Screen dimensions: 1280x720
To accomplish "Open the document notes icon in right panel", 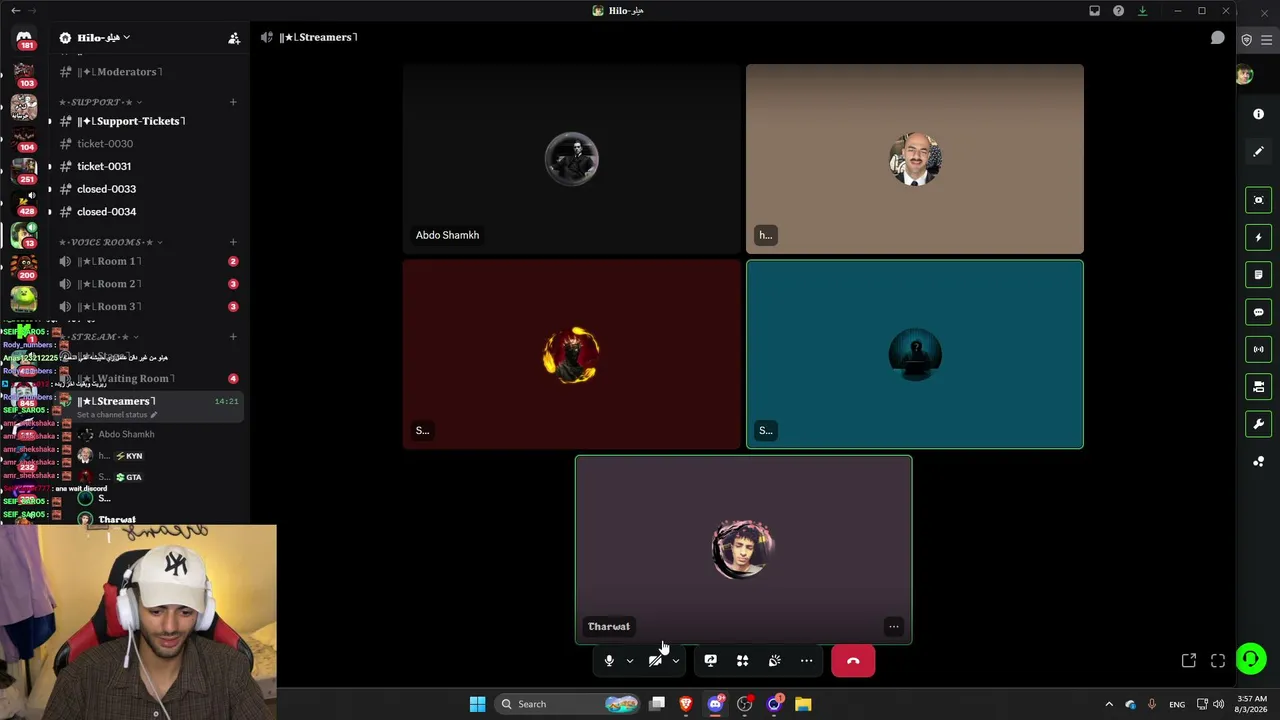I will pos(1259,275).
